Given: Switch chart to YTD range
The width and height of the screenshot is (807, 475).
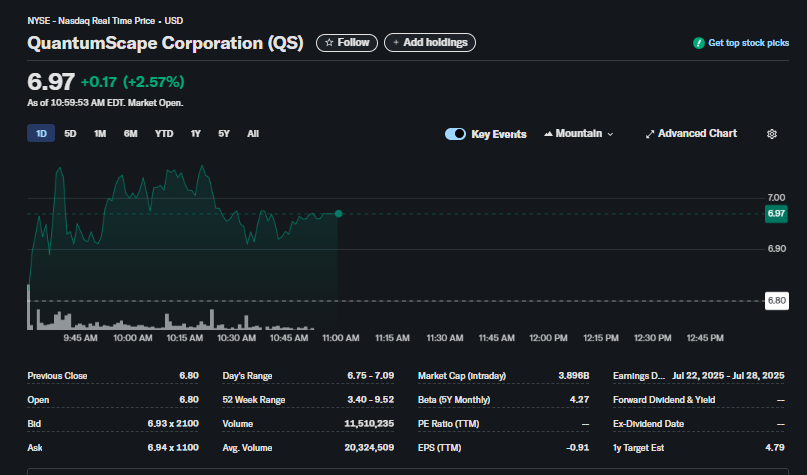Looking at the screenshot, I should (164, 134).
